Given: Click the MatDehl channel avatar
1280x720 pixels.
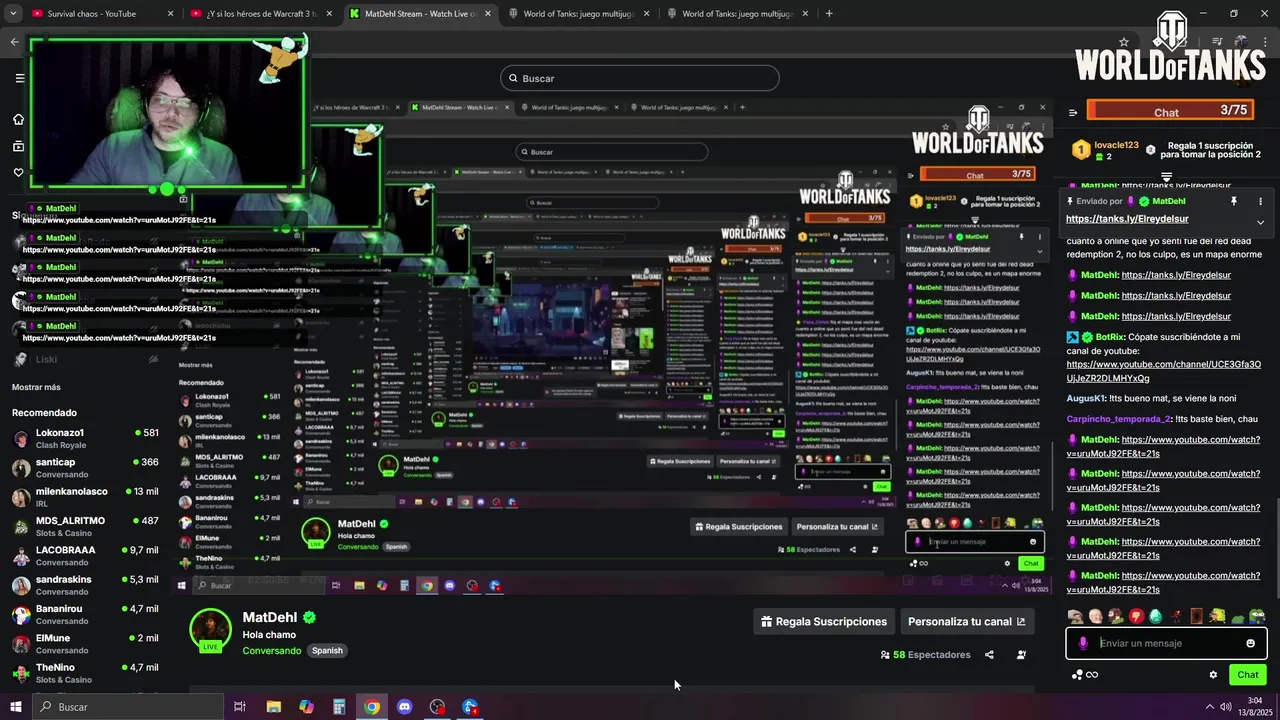Looking at the screenshot, I should pyautogui.click(x=210, y=628).
